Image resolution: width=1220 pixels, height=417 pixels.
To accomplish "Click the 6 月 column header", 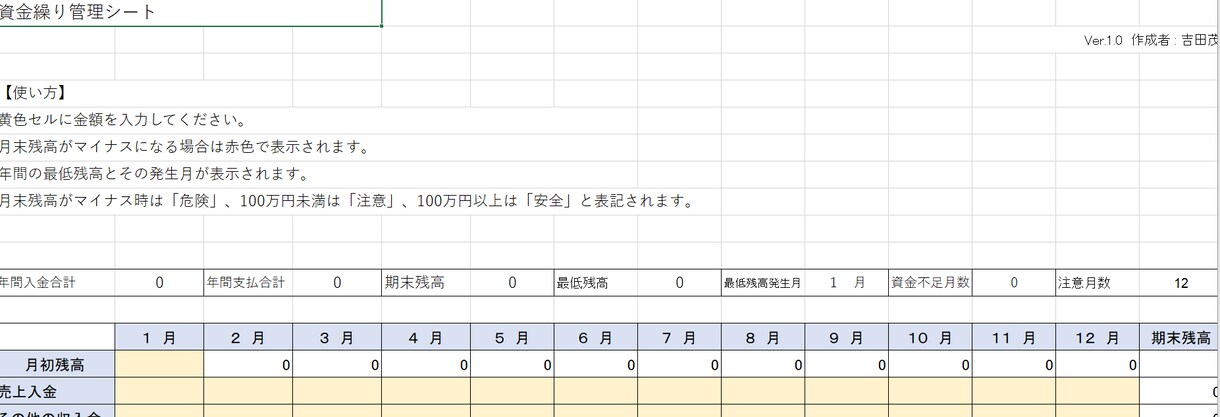I will pyautogui.click(x=595, y=337).
